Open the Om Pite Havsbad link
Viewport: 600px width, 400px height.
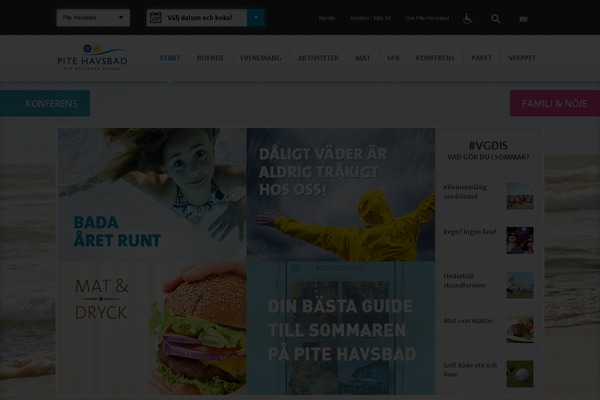pos(427,18)
